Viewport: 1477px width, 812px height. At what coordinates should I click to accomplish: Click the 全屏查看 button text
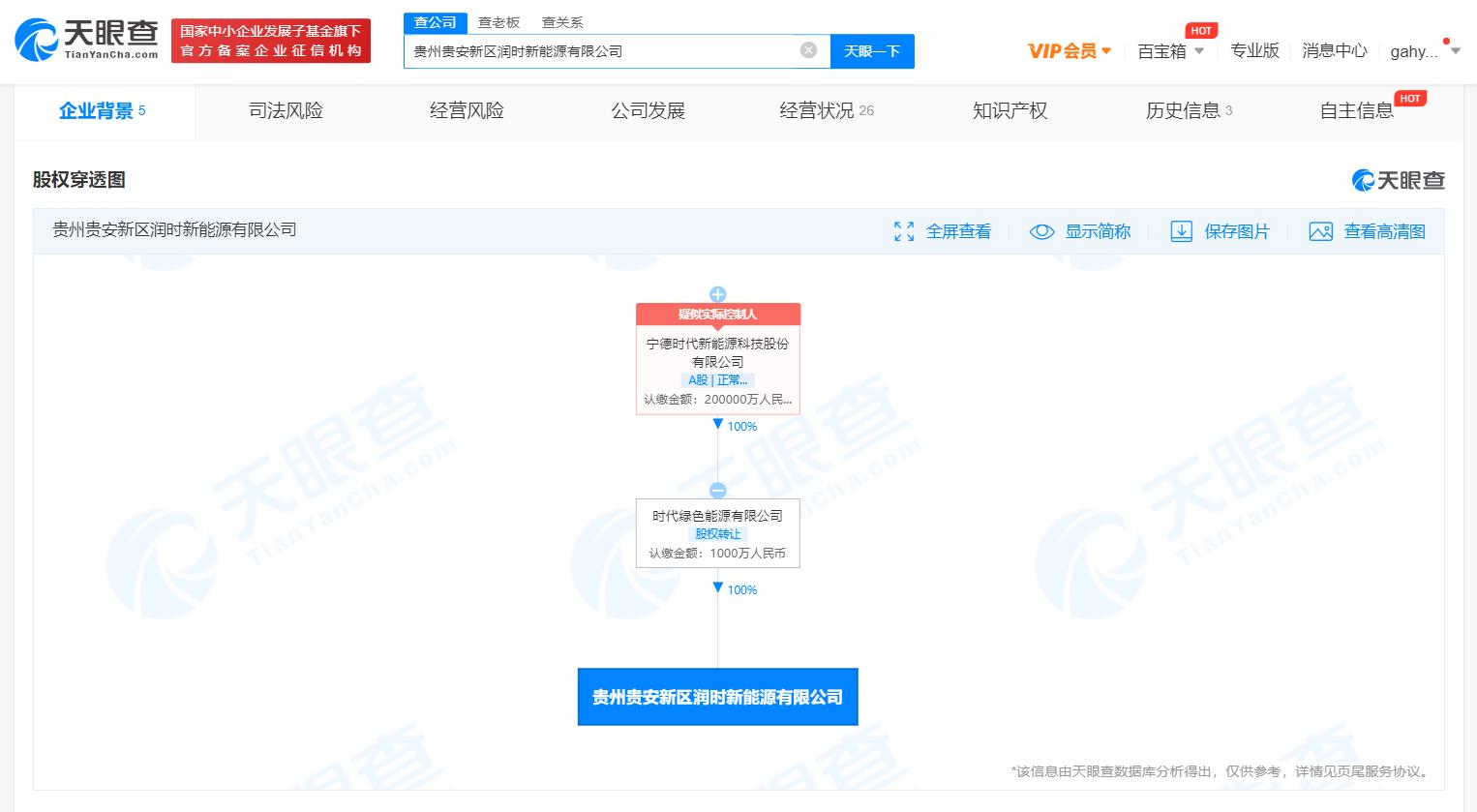[x=958, y=231]
